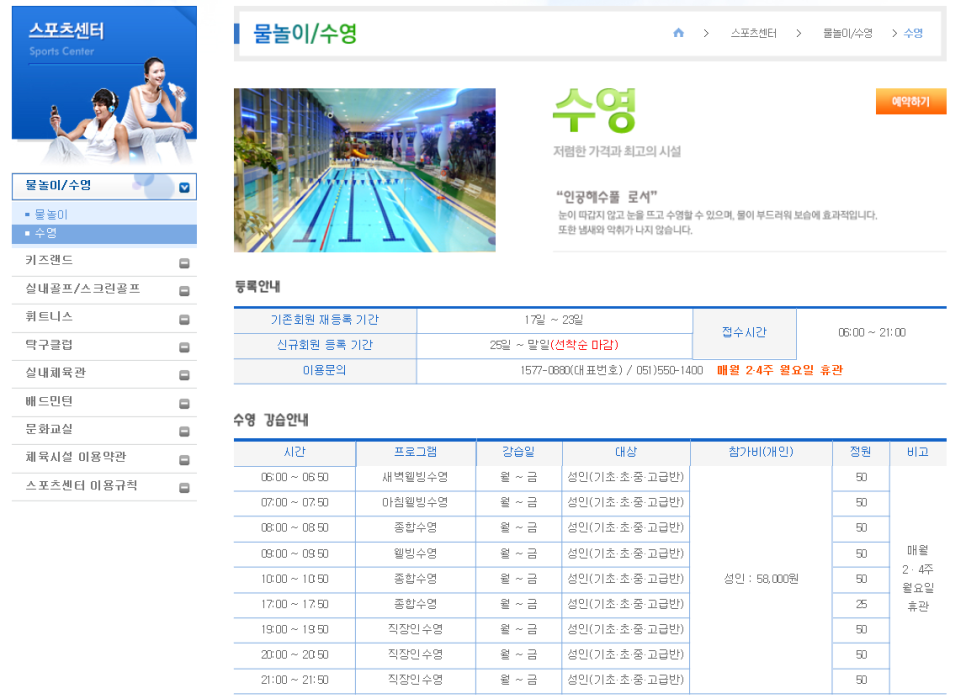Open the 휘트니스 sidebar menu
The width and height of the screenshot is (966, 699).
(x=104, y=317)
